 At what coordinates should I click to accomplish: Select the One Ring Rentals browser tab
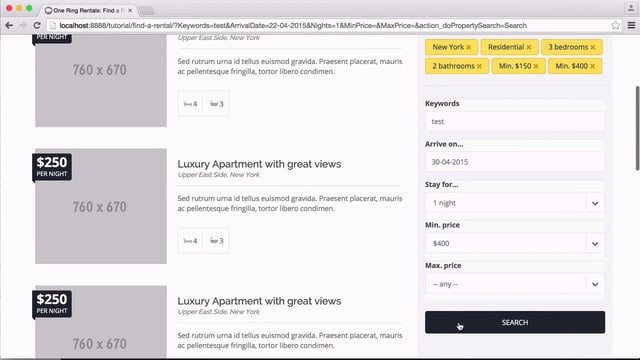click(87, 10)
